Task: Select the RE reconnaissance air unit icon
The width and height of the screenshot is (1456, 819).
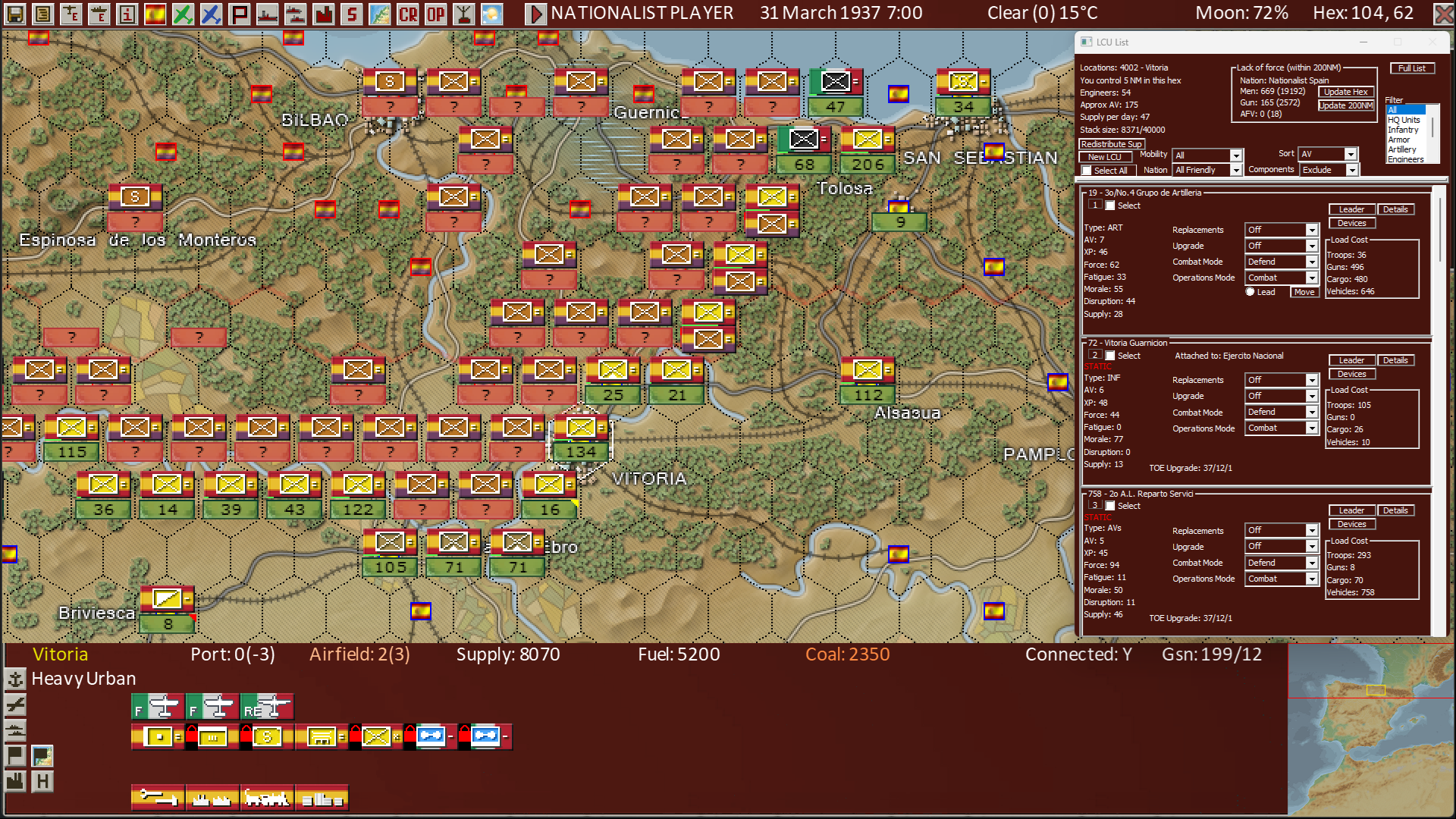Action: pyautogui.click(x=267, y=708)
